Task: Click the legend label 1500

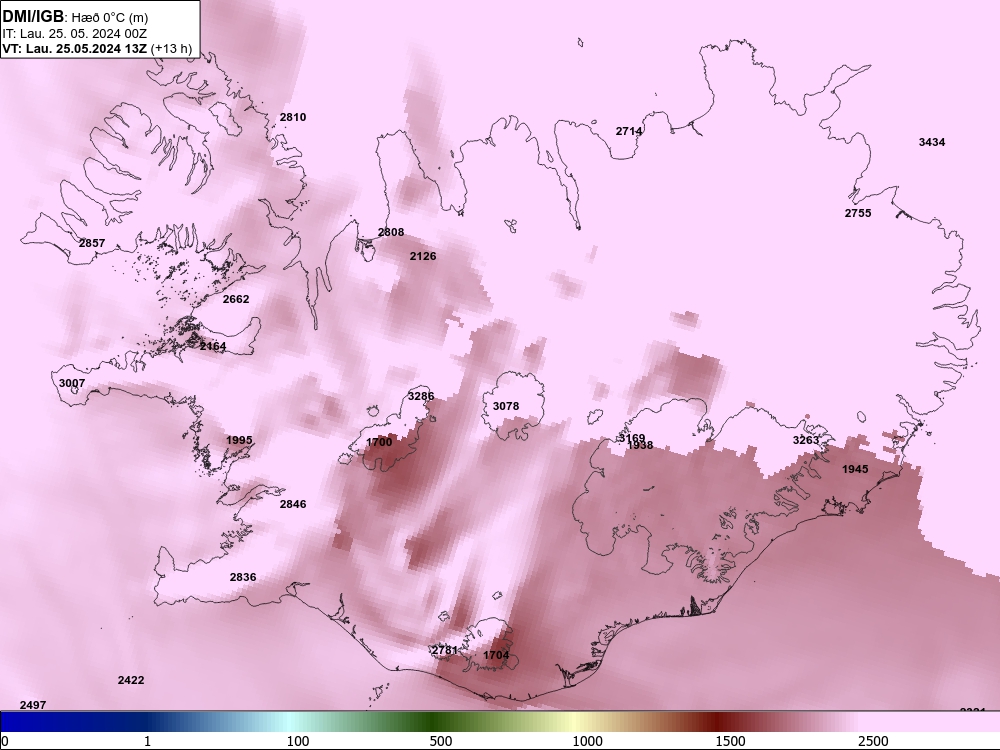Action: click(730, 741)
